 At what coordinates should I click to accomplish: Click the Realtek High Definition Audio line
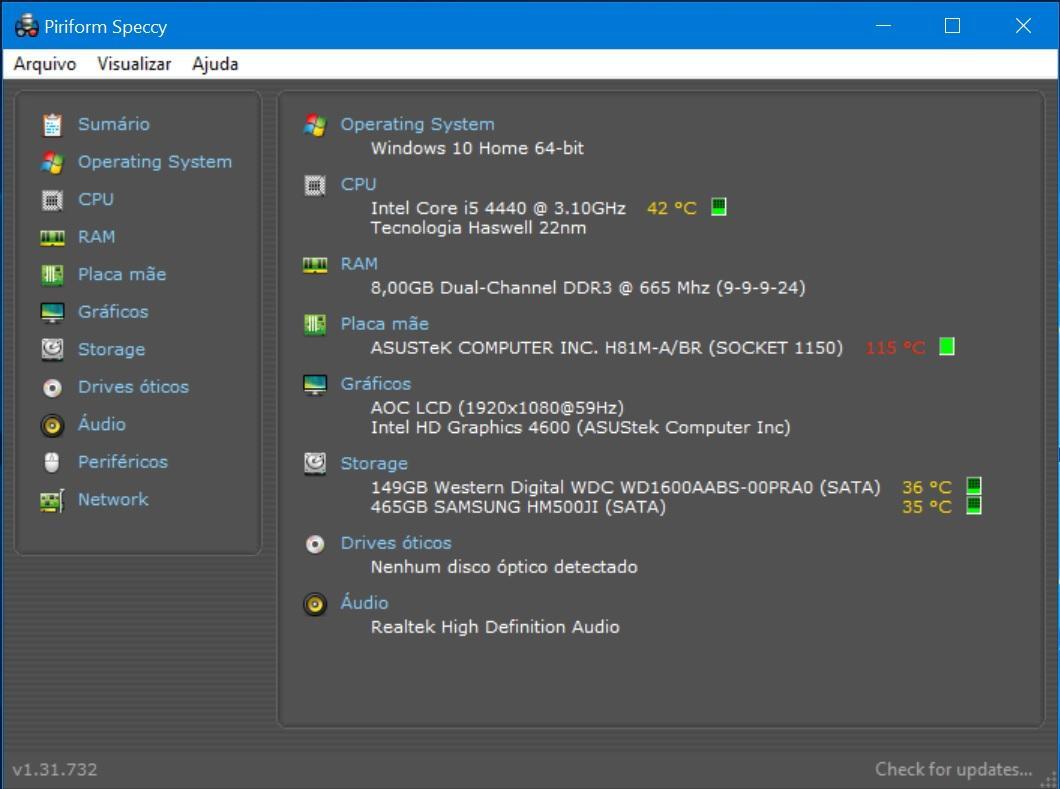[495, 627]
